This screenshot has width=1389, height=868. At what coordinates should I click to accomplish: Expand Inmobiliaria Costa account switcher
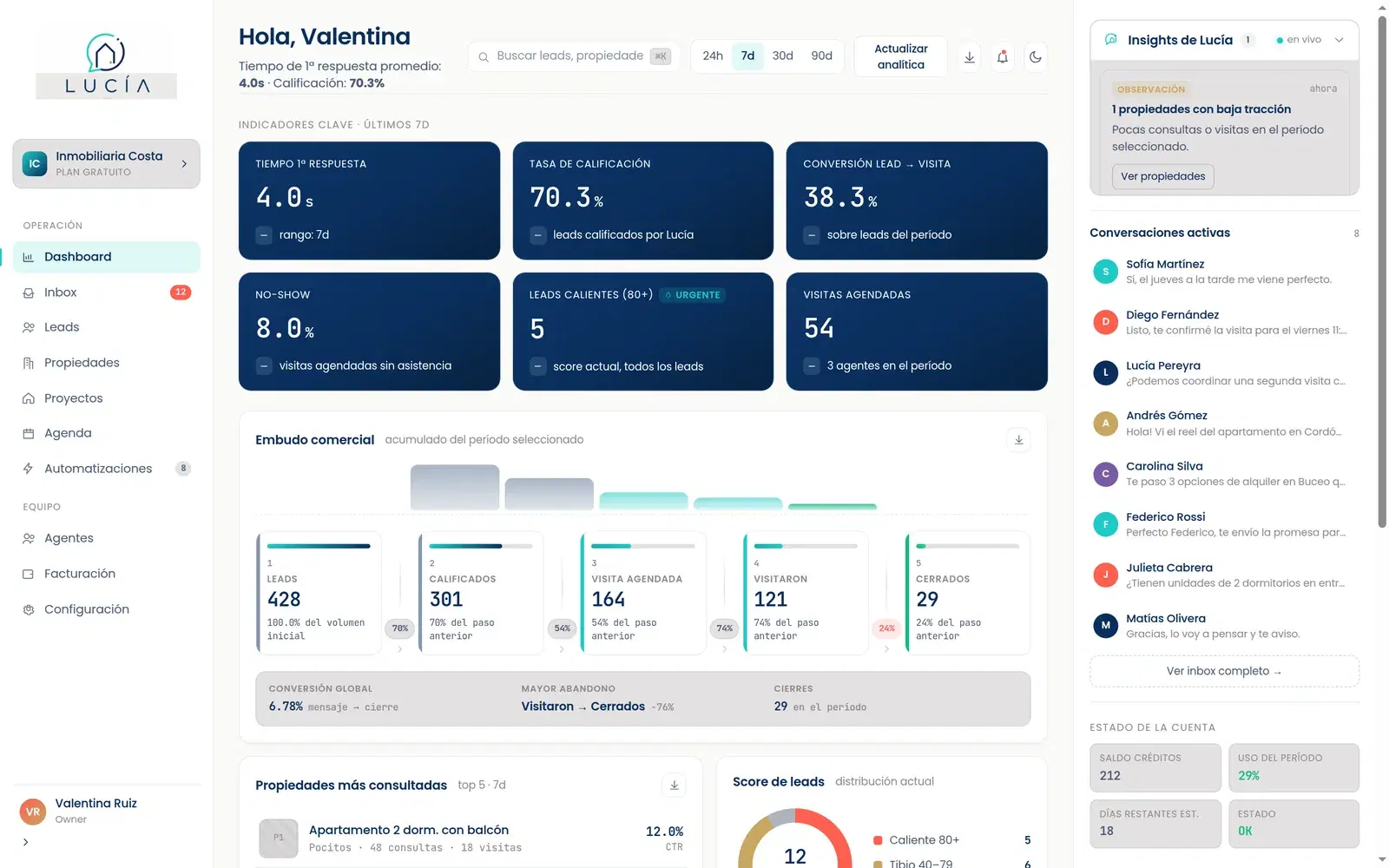pyautogui.click(x=106, y=163)
